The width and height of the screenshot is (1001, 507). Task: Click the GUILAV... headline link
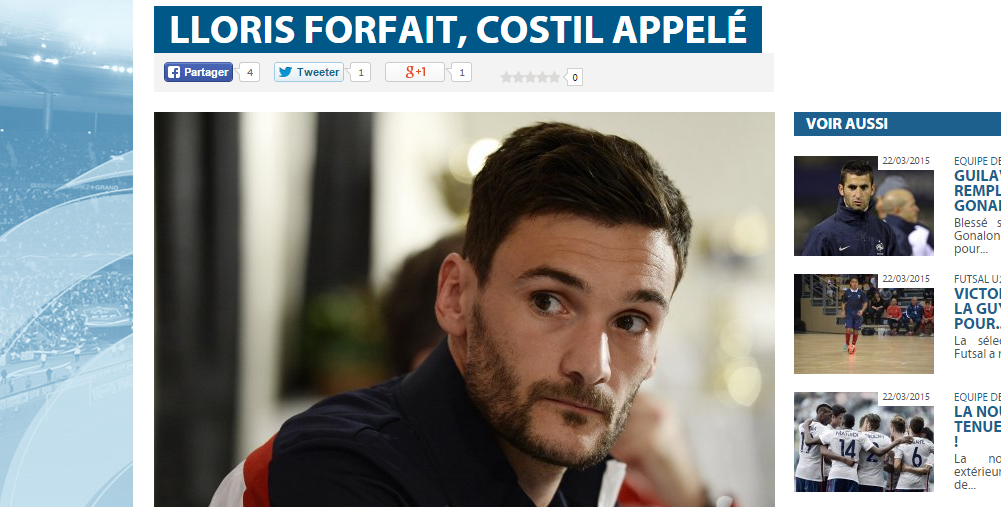(977, 190)
